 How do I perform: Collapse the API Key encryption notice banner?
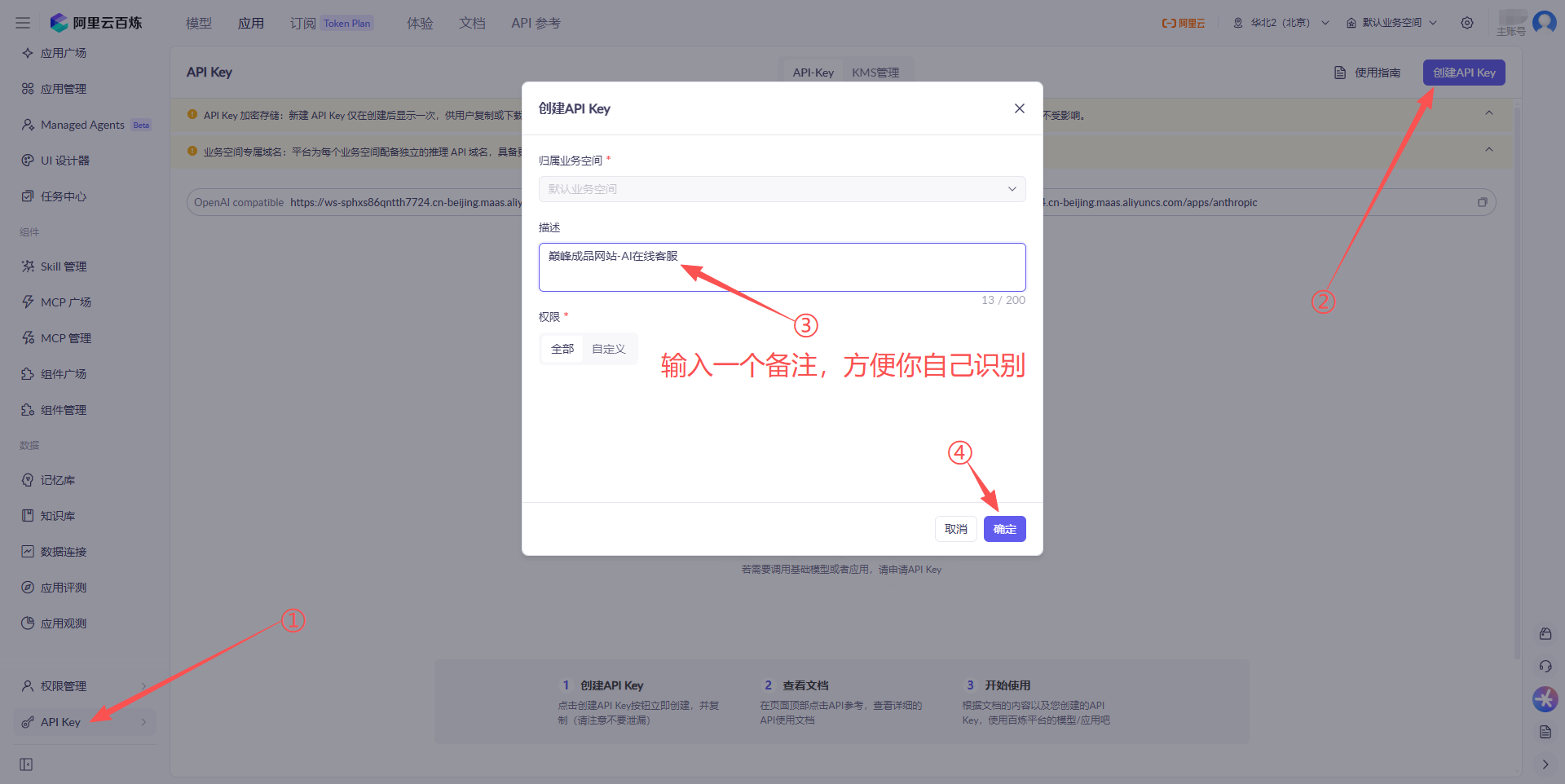[x=1489, y=113]
